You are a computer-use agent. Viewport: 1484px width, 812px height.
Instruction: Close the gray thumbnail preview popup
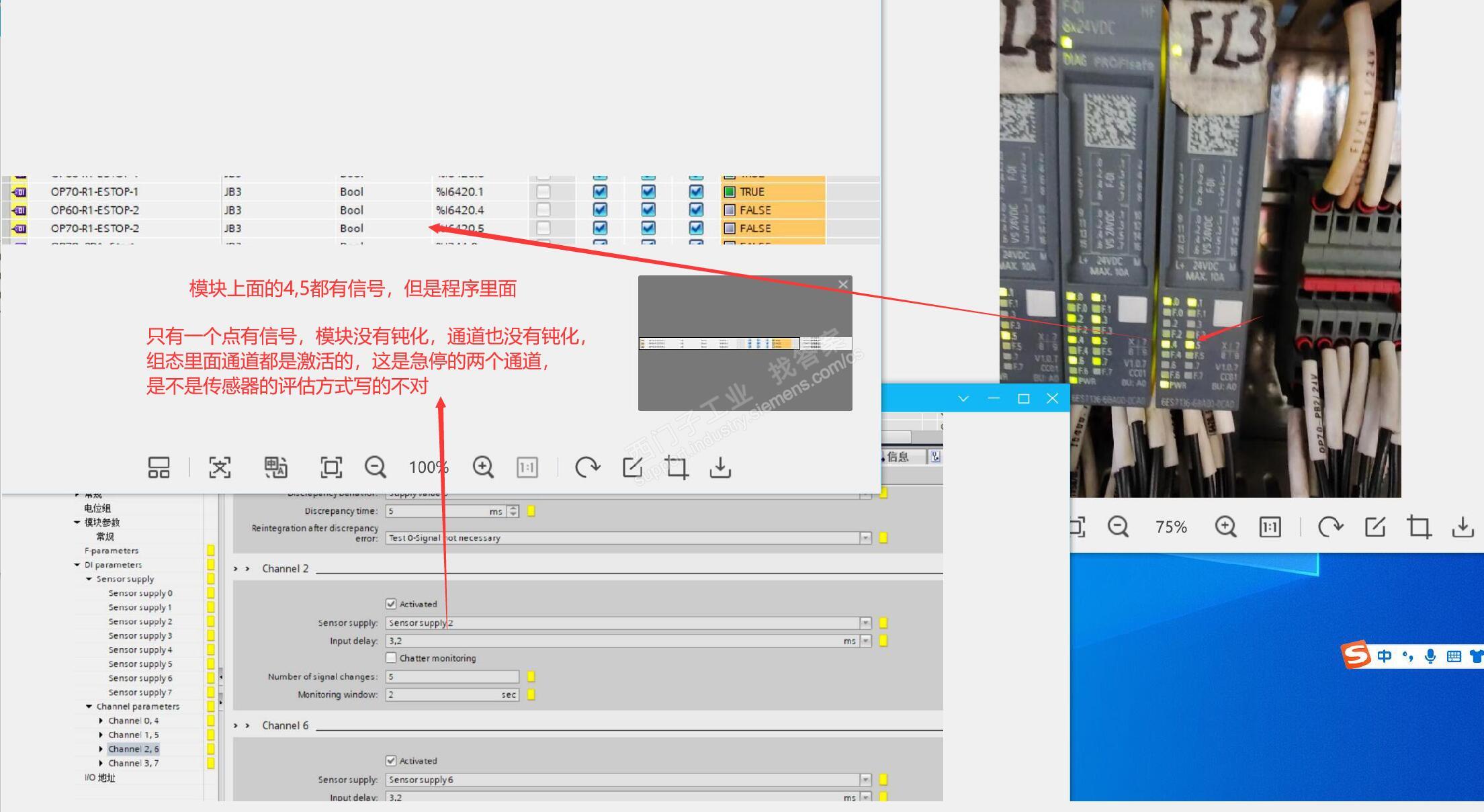843,284
